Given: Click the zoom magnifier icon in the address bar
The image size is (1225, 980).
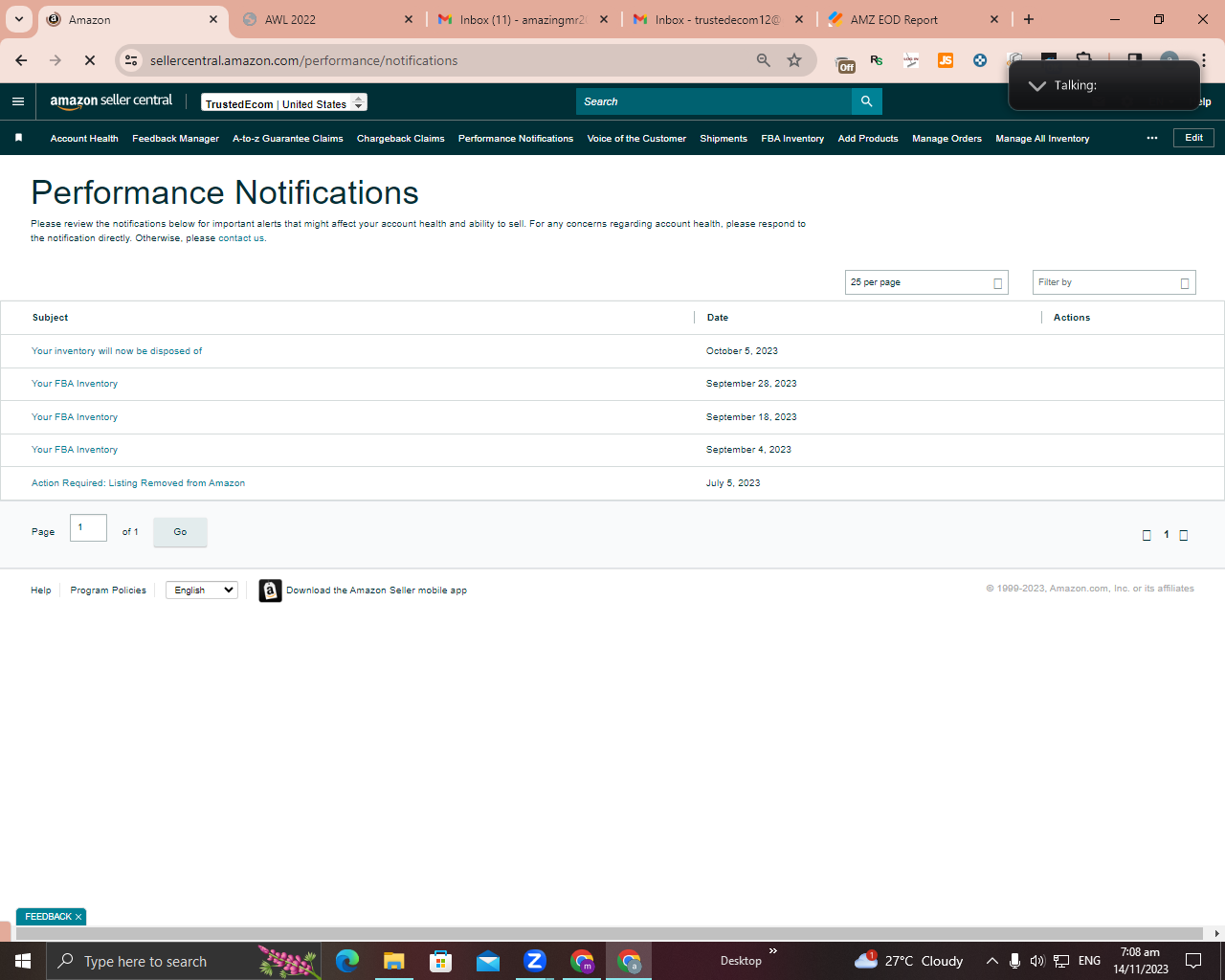Looking at the screenshot, I should pos(764,60).
